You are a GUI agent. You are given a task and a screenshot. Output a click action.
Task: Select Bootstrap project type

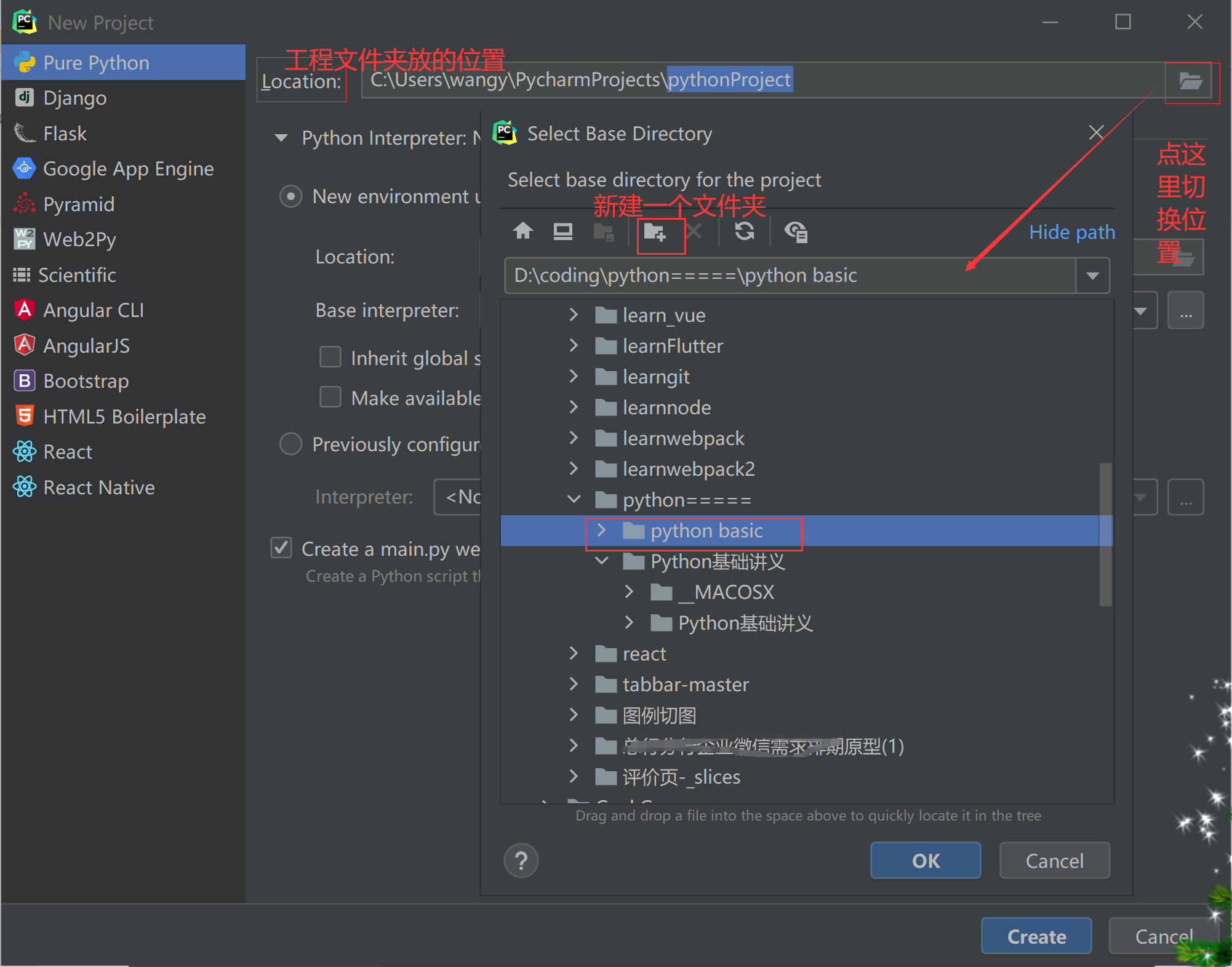tap(123, 381)
